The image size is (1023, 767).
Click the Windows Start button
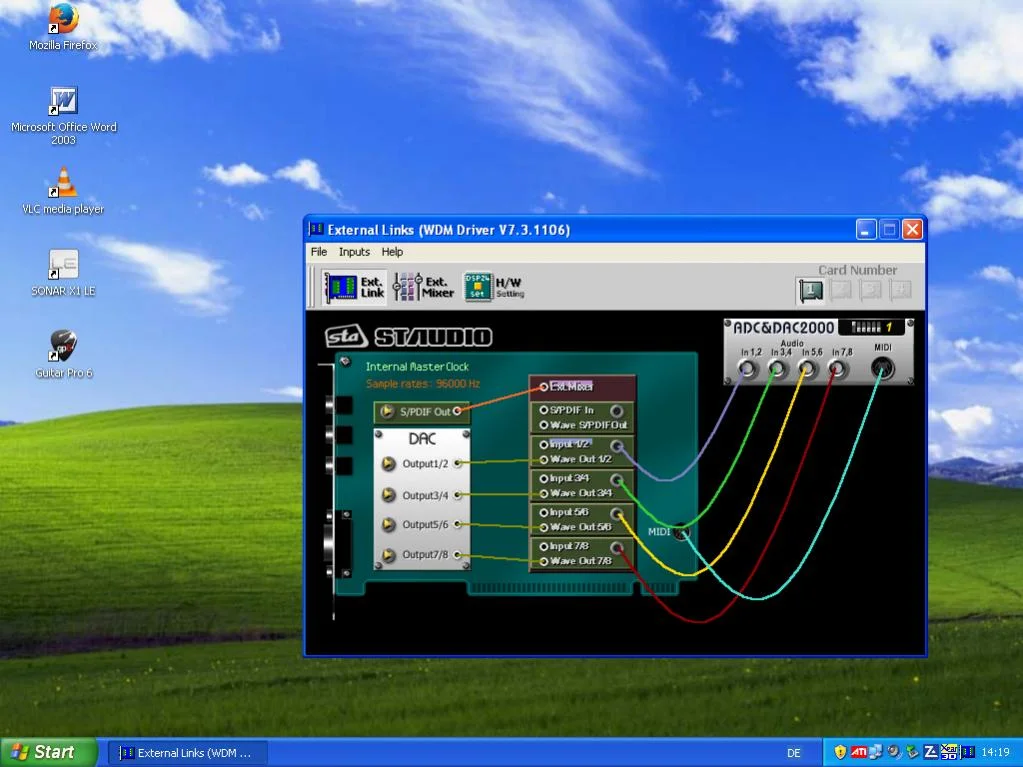47,752
